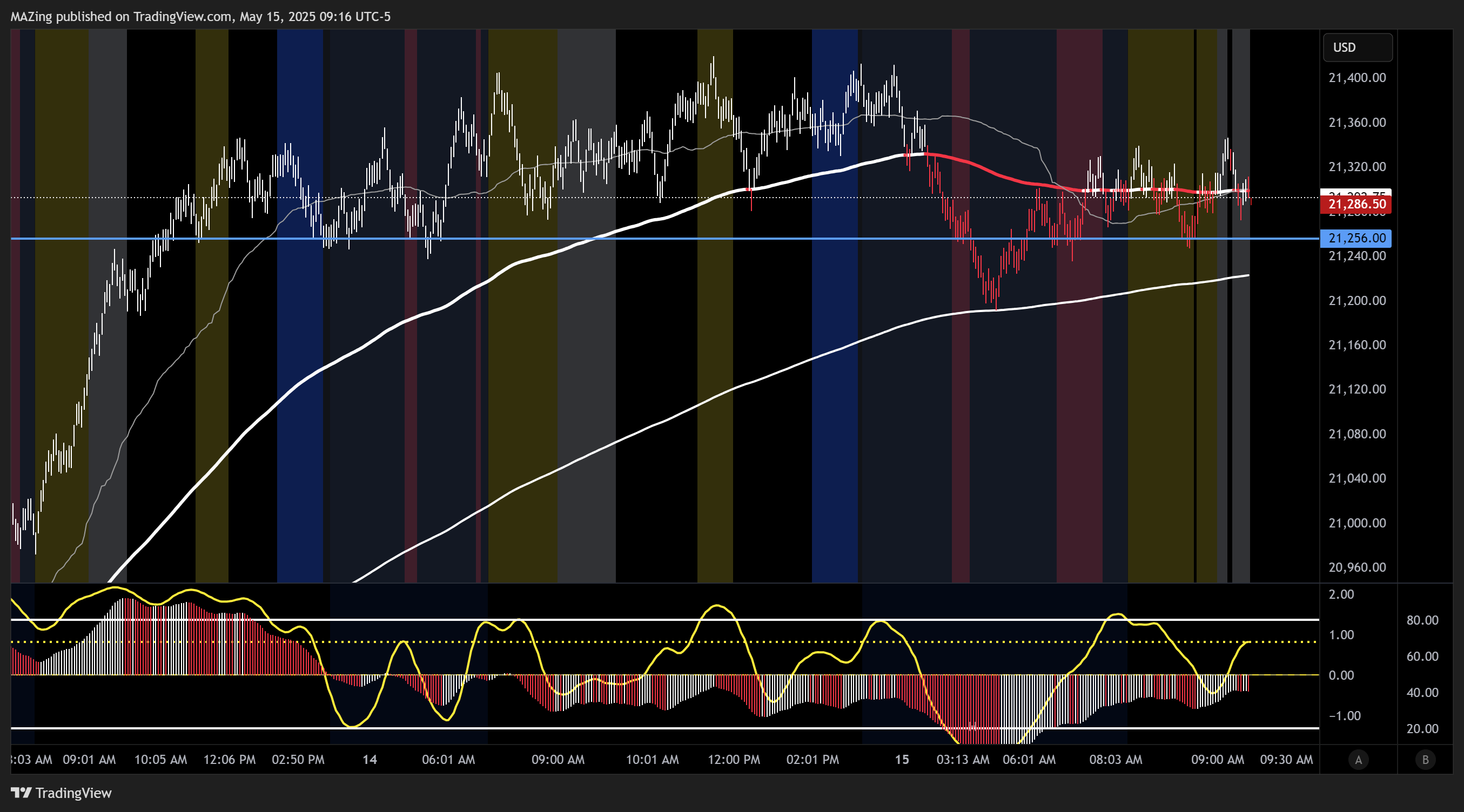This screenshot has width=1464, height=812.
Task: Click the date 15 time axis label
Action: point(902,760)
